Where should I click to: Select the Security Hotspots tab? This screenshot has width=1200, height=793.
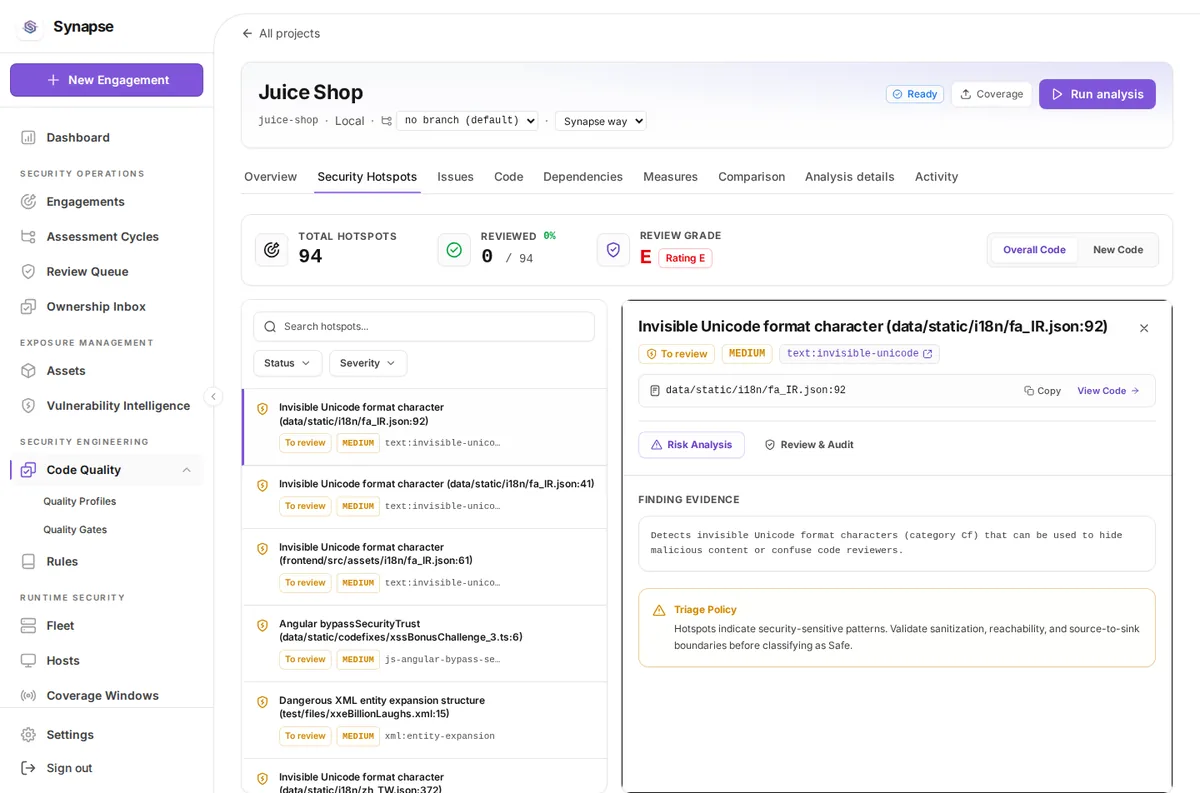[367, 176]
